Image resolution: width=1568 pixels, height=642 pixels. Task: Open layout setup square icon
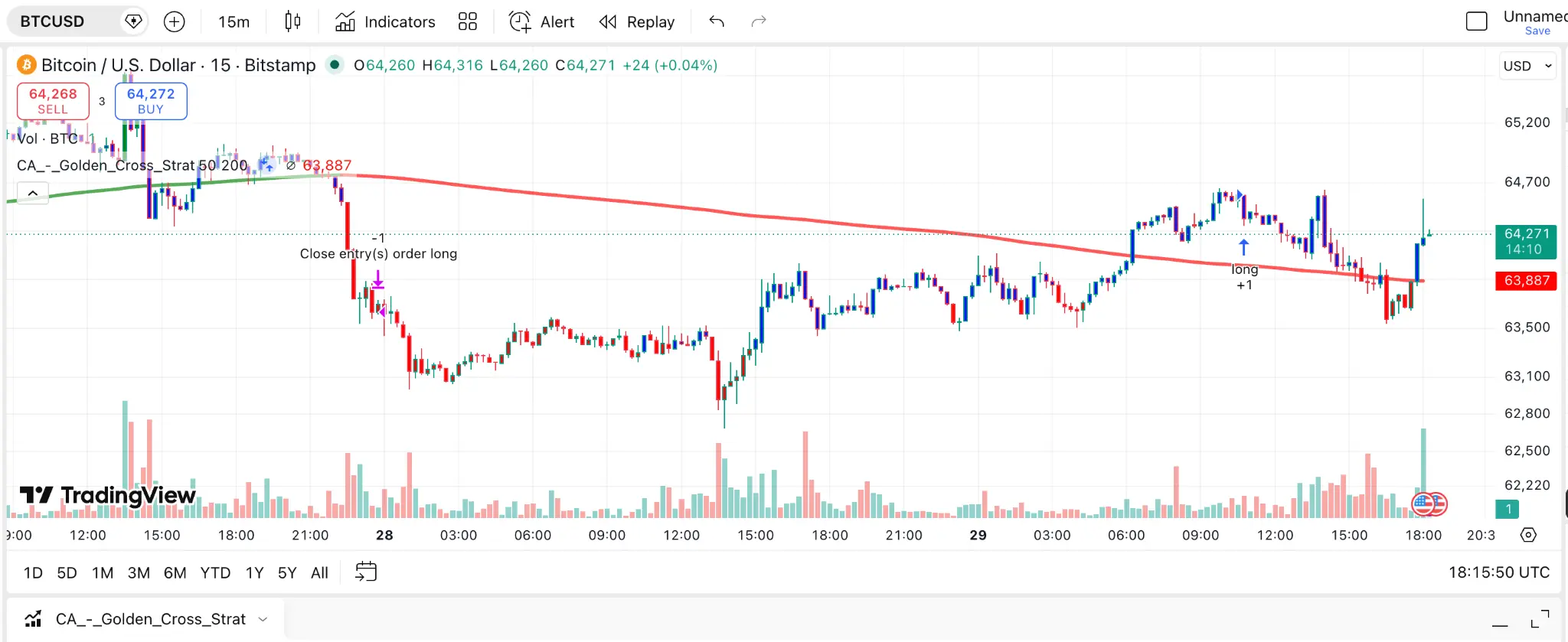[1477, 21]
